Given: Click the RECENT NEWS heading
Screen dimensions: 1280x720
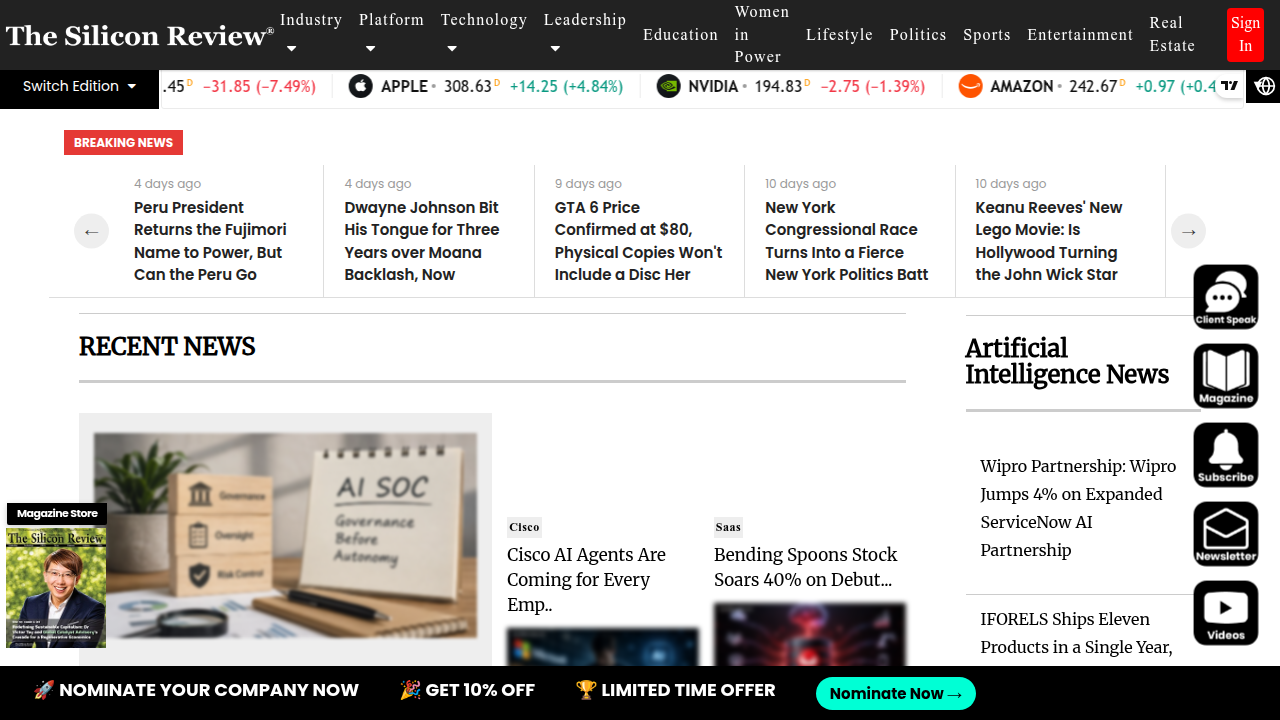Looking at the screenshot, I should click(167, 347).
